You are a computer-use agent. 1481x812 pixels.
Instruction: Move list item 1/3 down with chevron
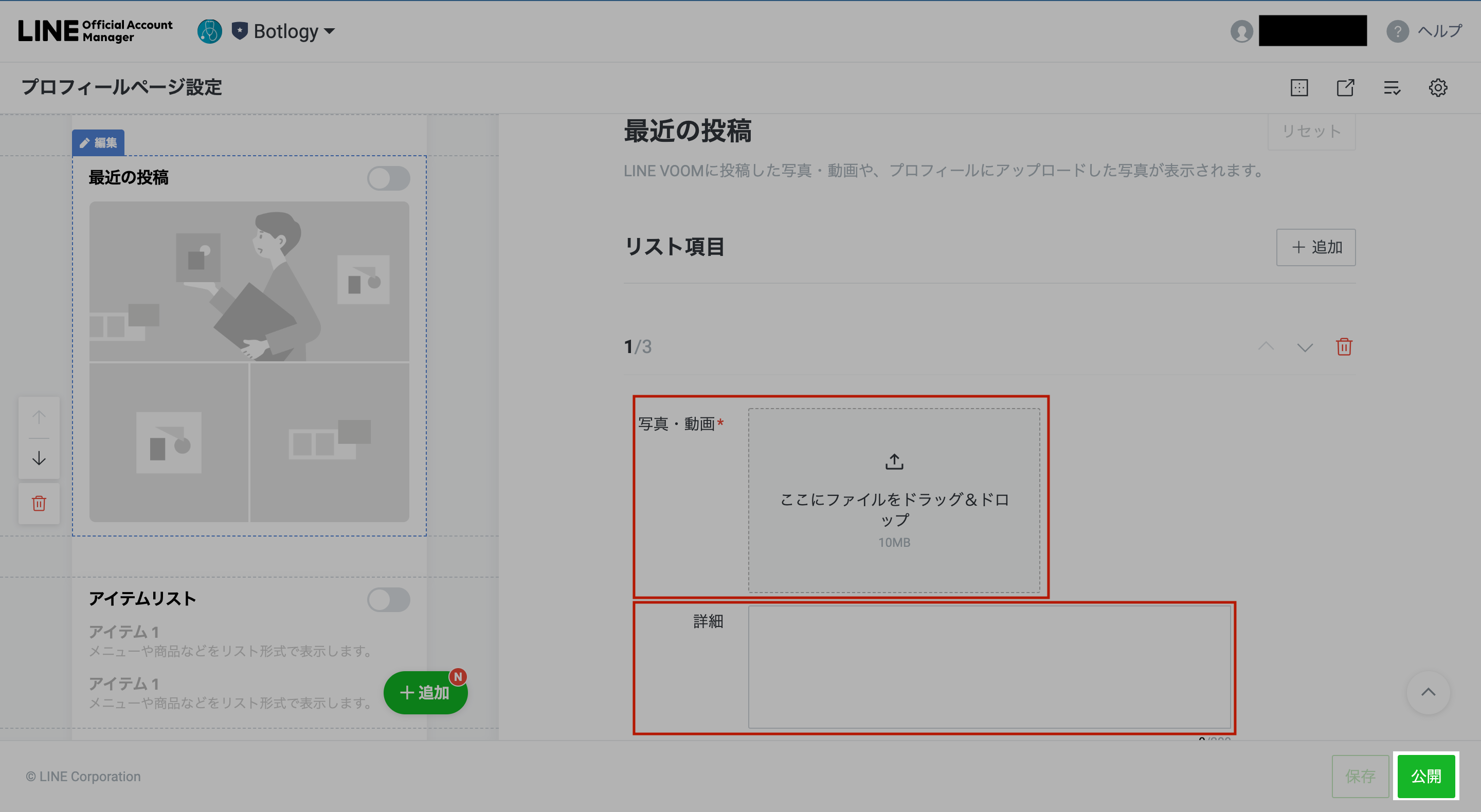(x=1305, y=347)
